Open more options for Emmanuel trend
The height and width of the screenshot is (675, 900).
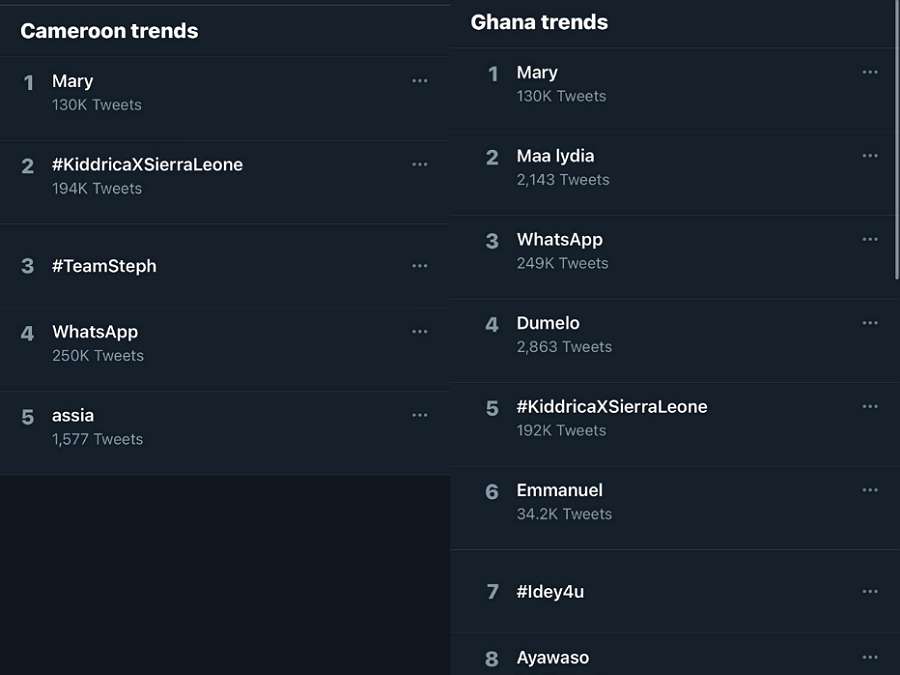pos(870,490)
